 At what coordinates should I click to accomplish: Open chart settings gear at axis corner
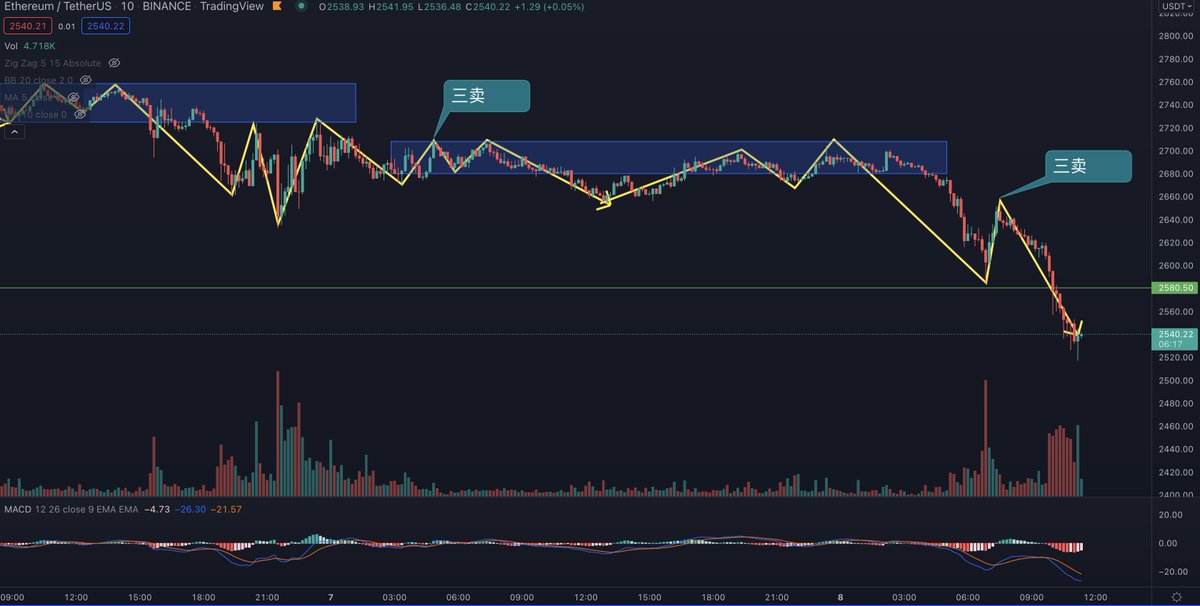pos(1177,597)
